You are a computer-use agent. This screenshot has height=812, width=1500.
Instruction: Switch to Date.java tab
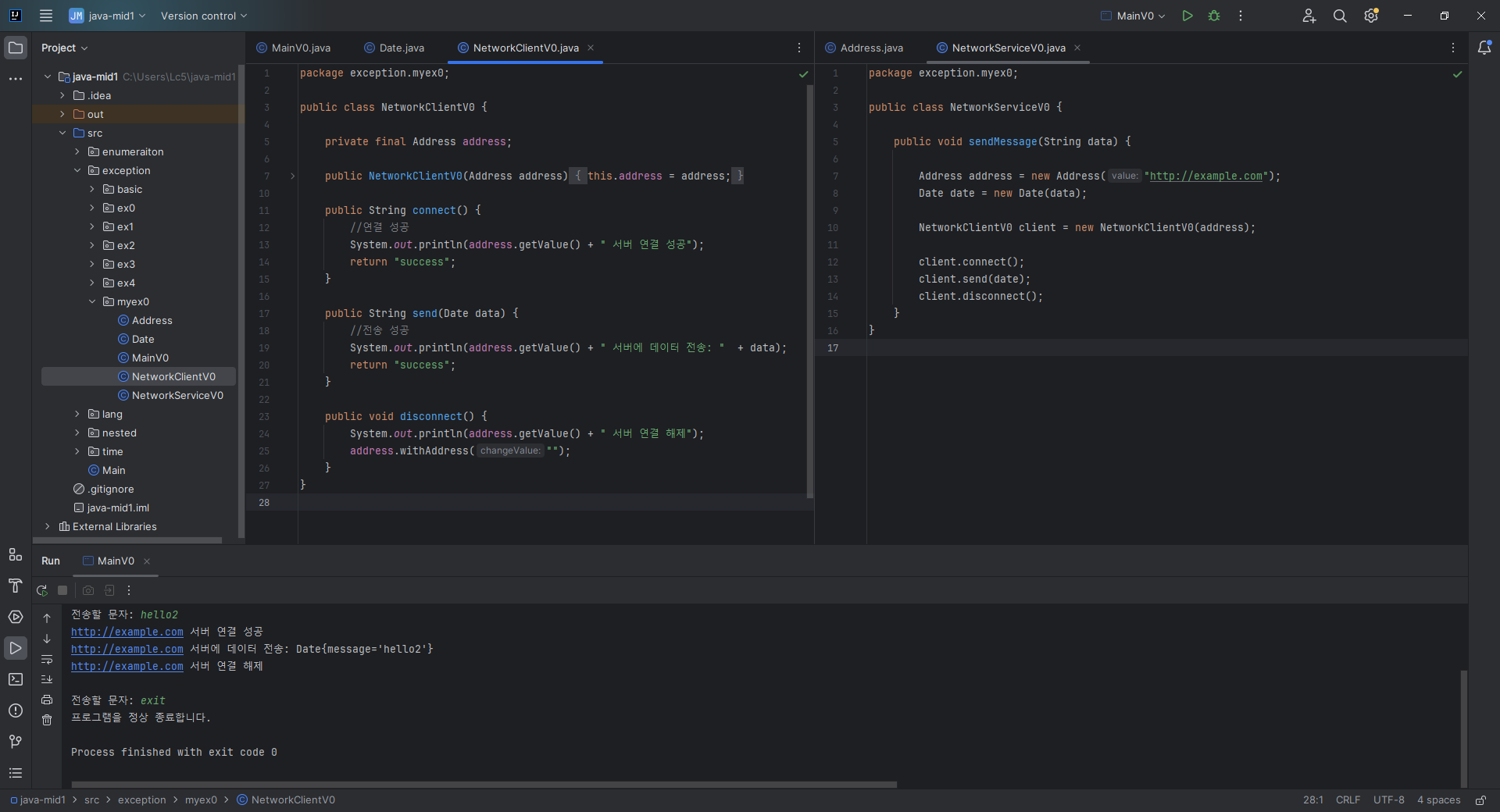tap(395, 48)
